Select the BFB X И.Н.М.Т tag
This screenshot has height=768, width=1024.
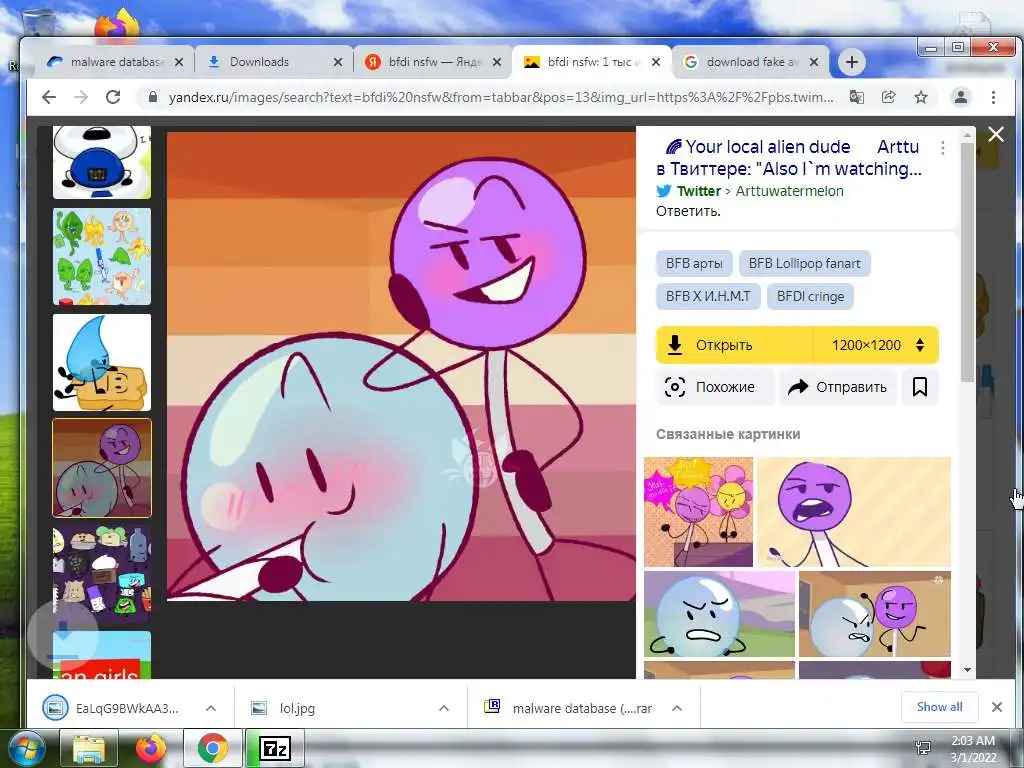(709, 296)
